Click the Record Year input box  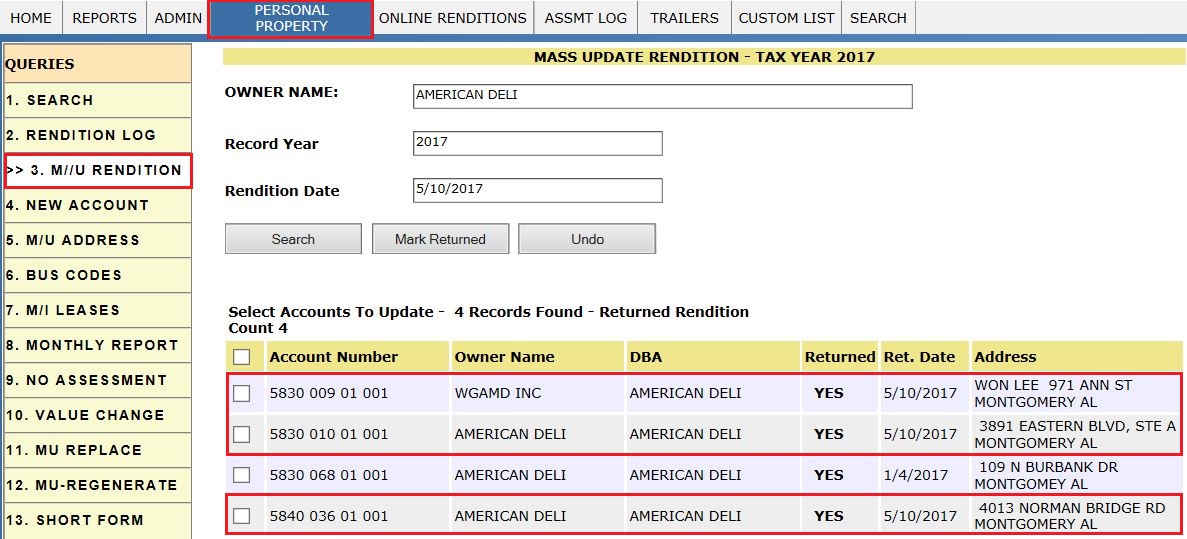537,143
